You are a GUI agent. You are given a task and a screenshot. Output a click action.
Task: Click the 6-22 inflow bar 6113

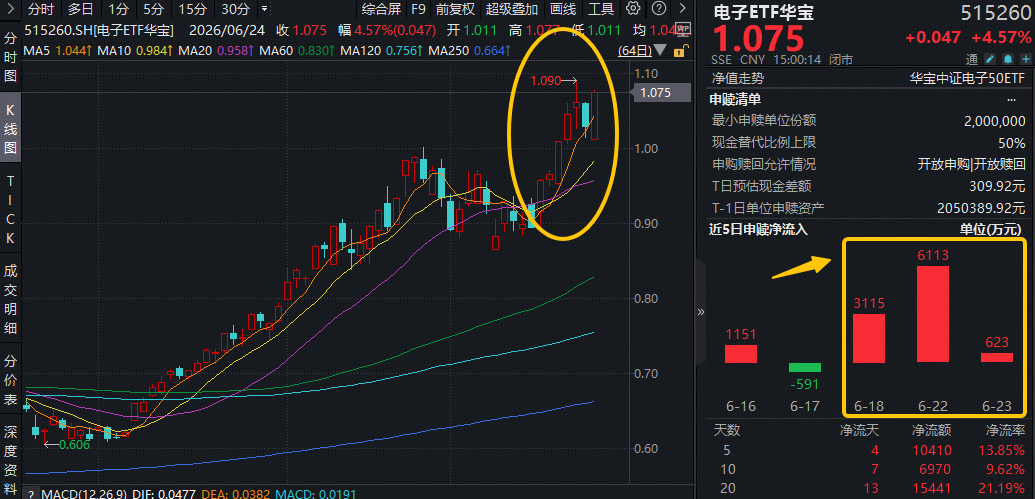pyautogui.click(x=933, y=314)
